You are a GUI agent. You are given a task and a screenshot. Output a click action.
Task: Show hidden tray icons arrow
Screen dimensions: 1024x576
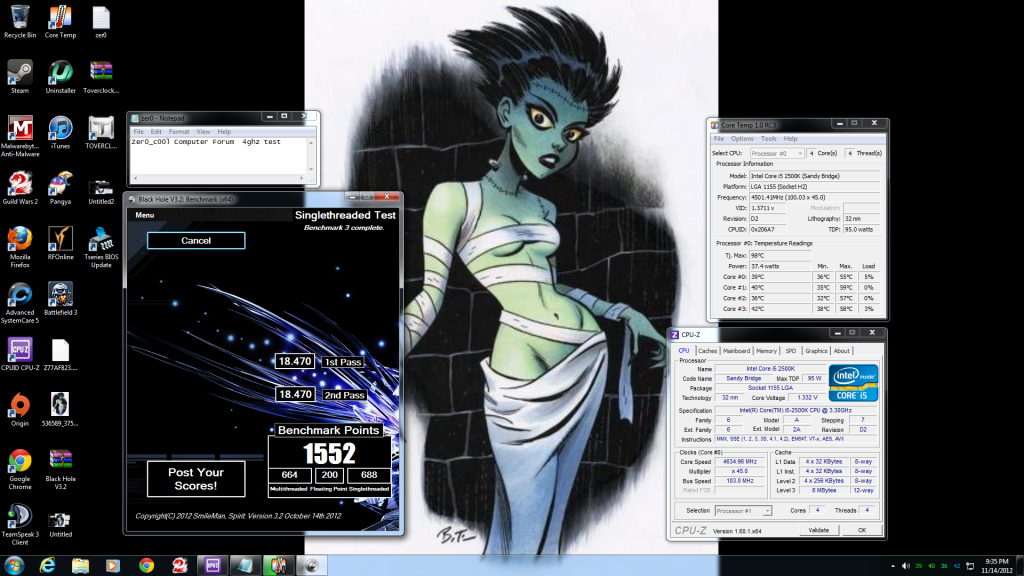(893, 566)
